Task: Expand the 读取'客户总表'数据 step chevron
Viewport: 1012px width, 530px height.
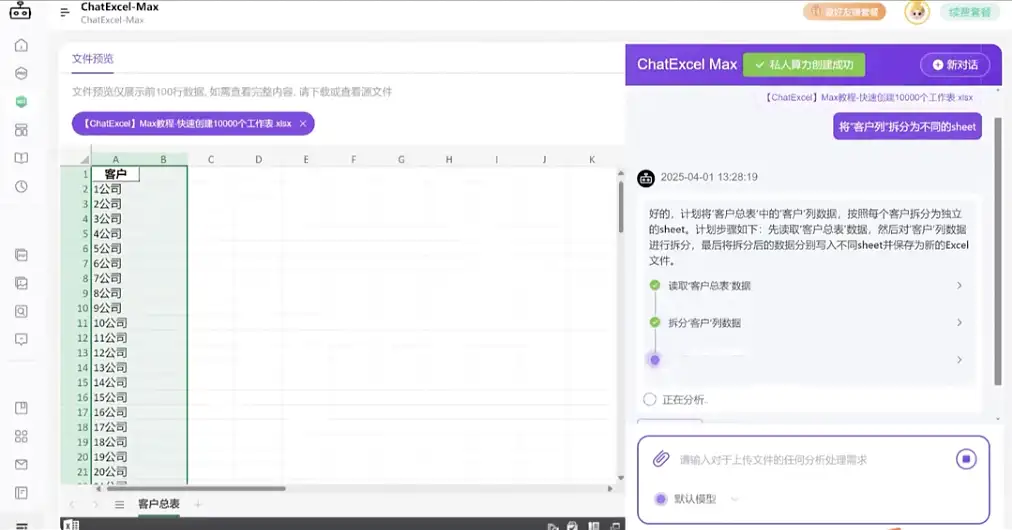Action: tap(959, 285)
